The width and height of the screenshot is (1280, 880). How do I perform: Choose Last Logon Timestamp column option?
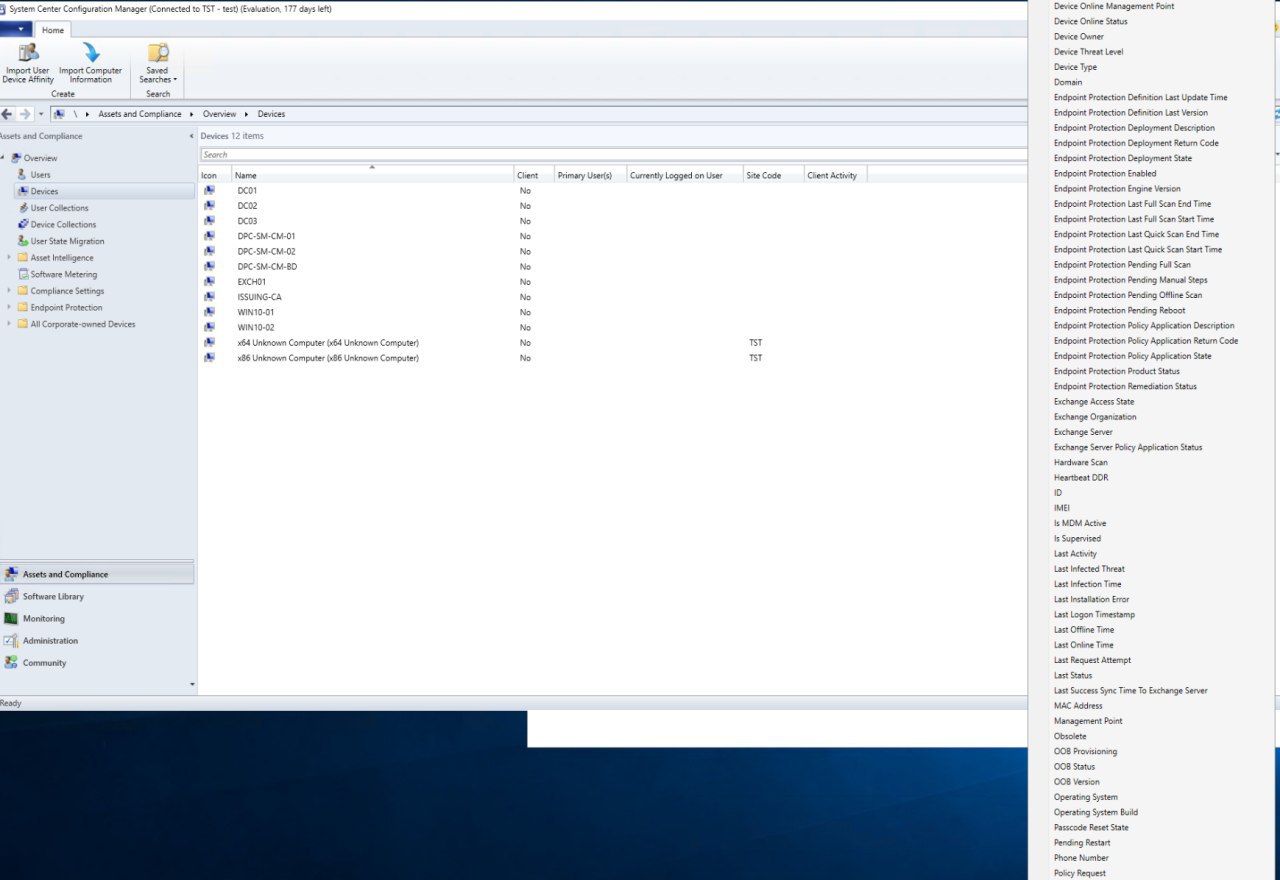[1094, 614]
